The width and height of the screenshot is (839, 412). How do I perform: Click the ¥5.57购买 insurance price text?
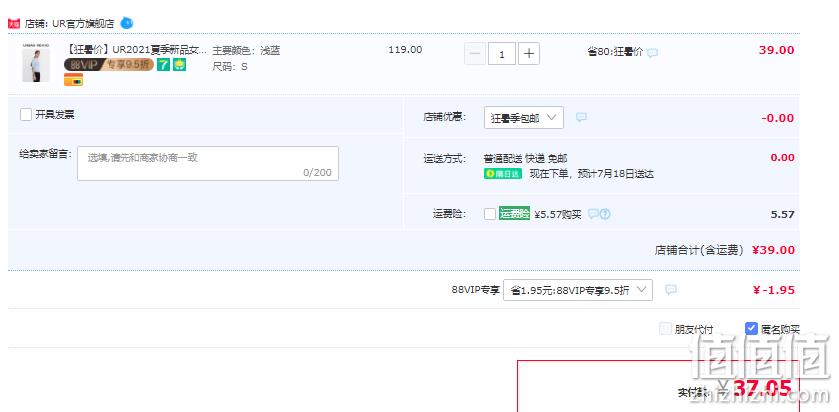tap(558, 215)
